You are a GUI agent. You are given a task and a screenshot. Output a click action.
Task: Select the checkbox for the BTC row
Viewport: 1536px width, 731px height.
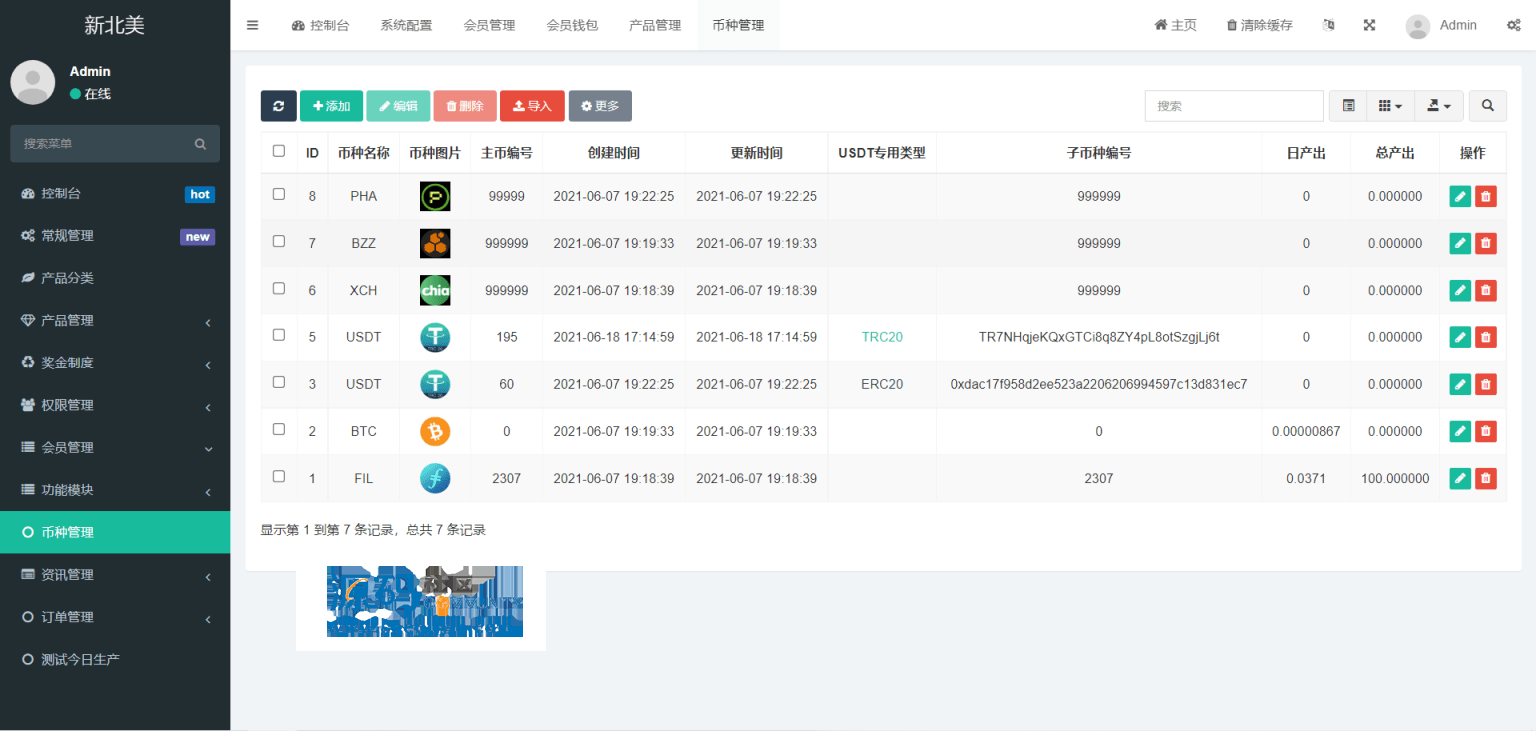click(x=279, y=430)
